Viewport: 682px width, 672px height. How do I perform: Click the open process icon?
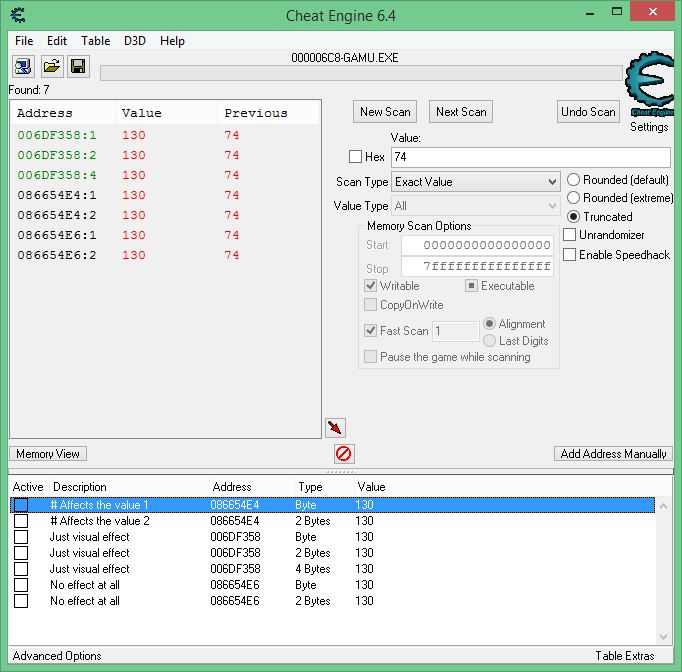click(x=23, y=67)
